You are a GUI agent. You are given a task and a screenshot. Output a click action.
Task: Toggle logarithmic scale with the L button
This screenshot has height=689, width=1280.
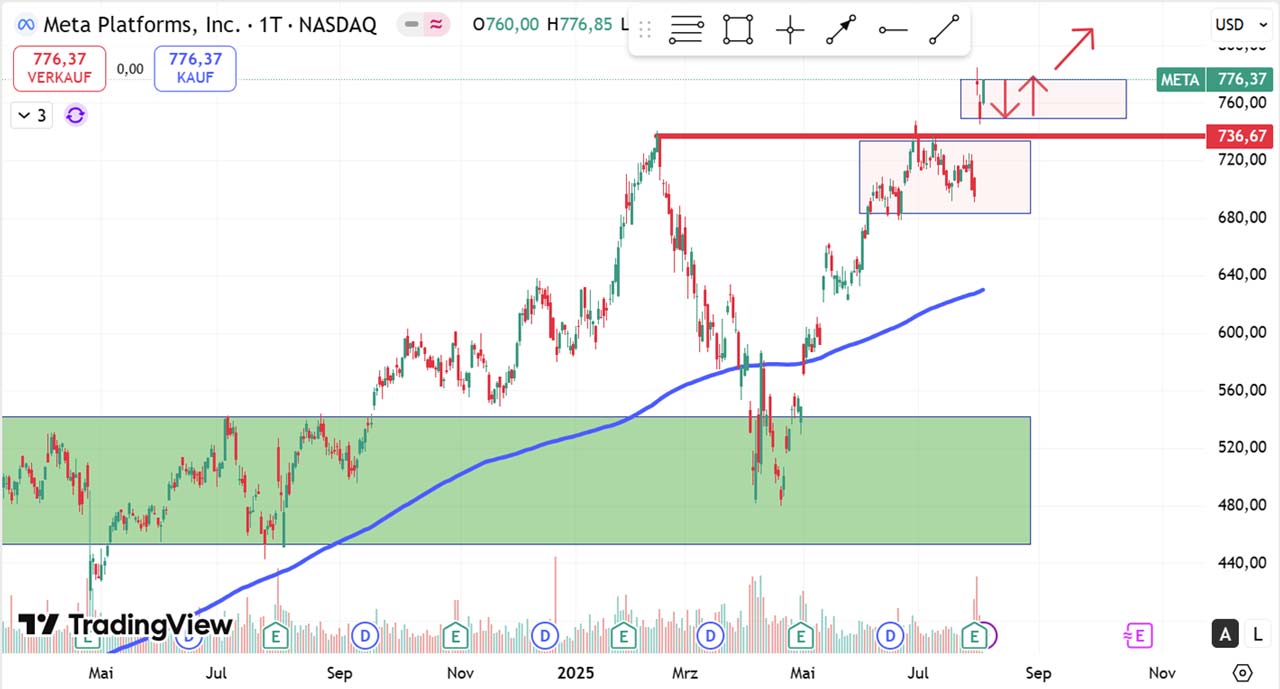(x=1255, y=633)
